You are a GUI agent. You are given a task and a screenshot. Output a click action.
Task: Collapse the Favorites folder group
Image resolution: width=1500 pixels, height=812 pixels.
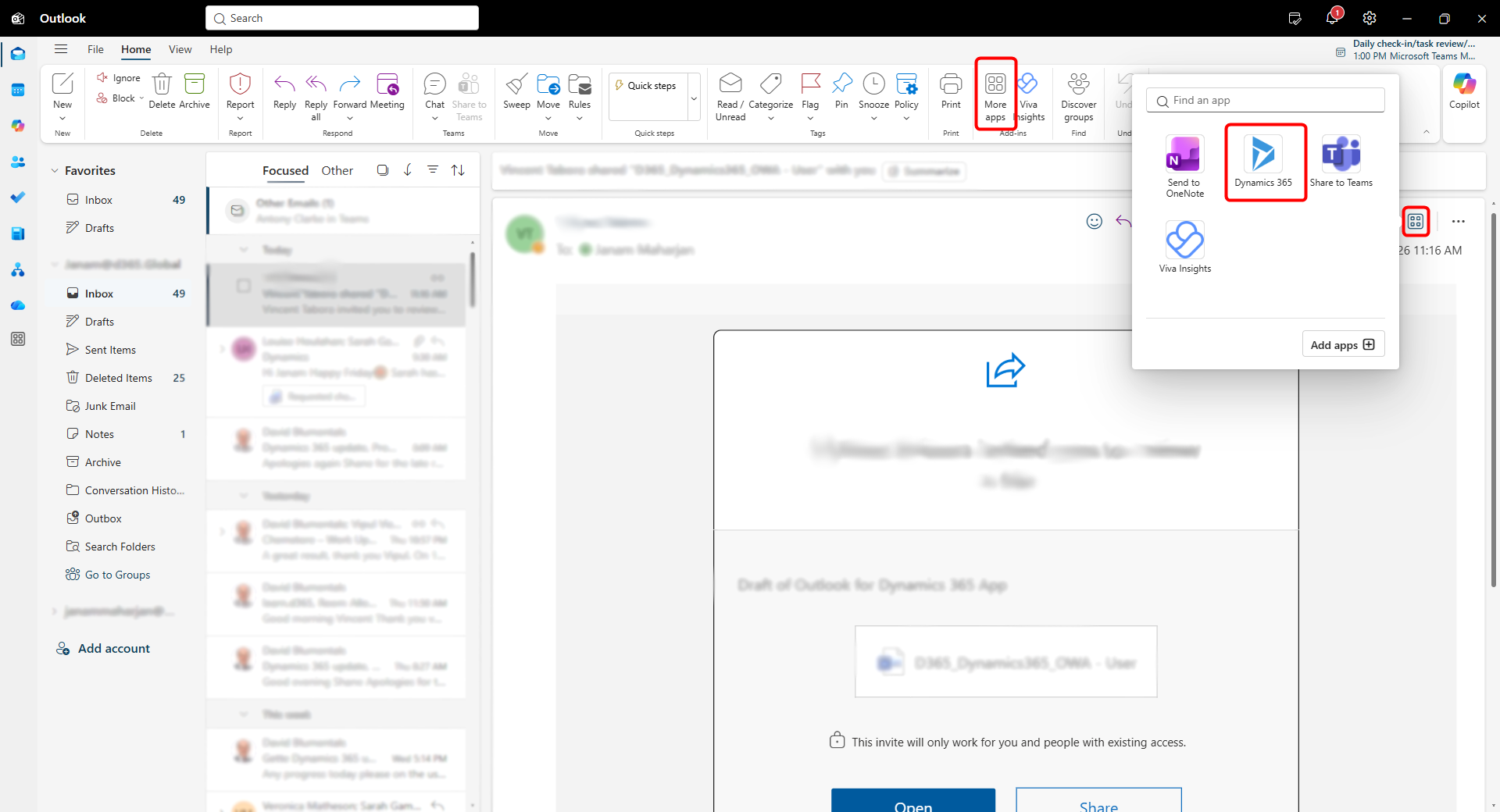click(x=55, y=170)
